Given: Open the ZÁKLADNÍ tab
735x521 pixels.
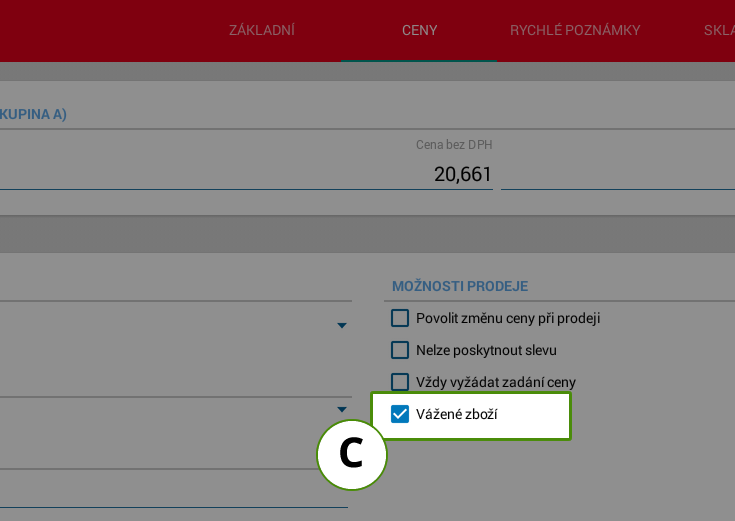Looking at the screenshot, I should (x=262, y=30).
